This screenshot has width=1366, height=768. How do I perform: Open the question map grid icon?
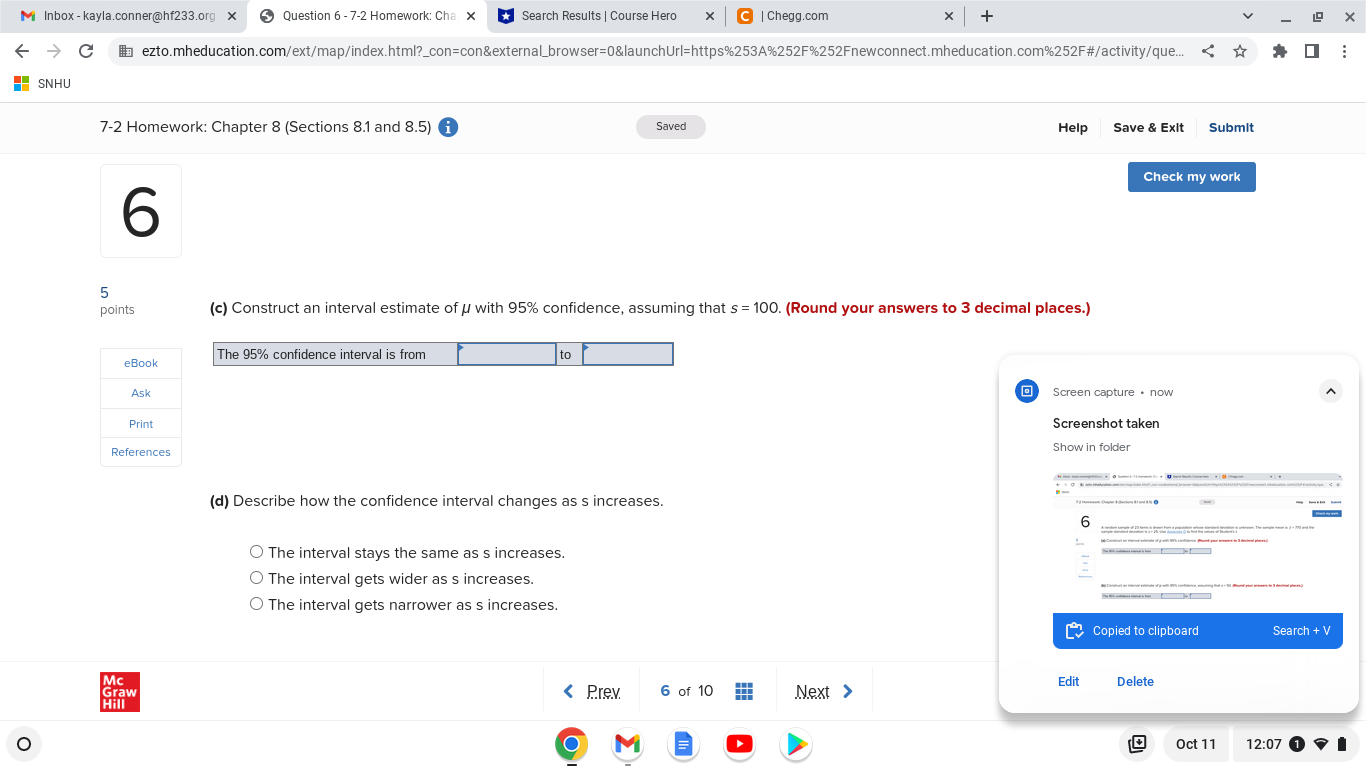tap(744, 690)
